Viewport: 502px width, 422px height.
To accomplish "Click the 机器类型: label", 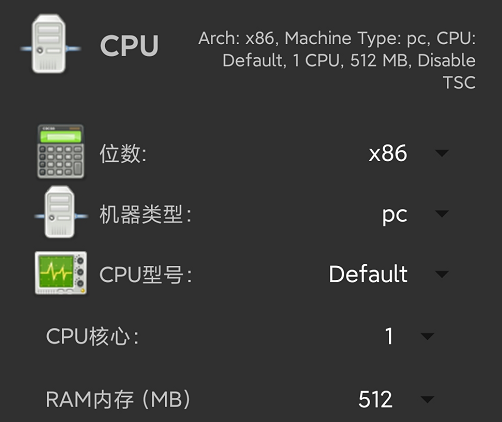I will [x=145, y=214].
